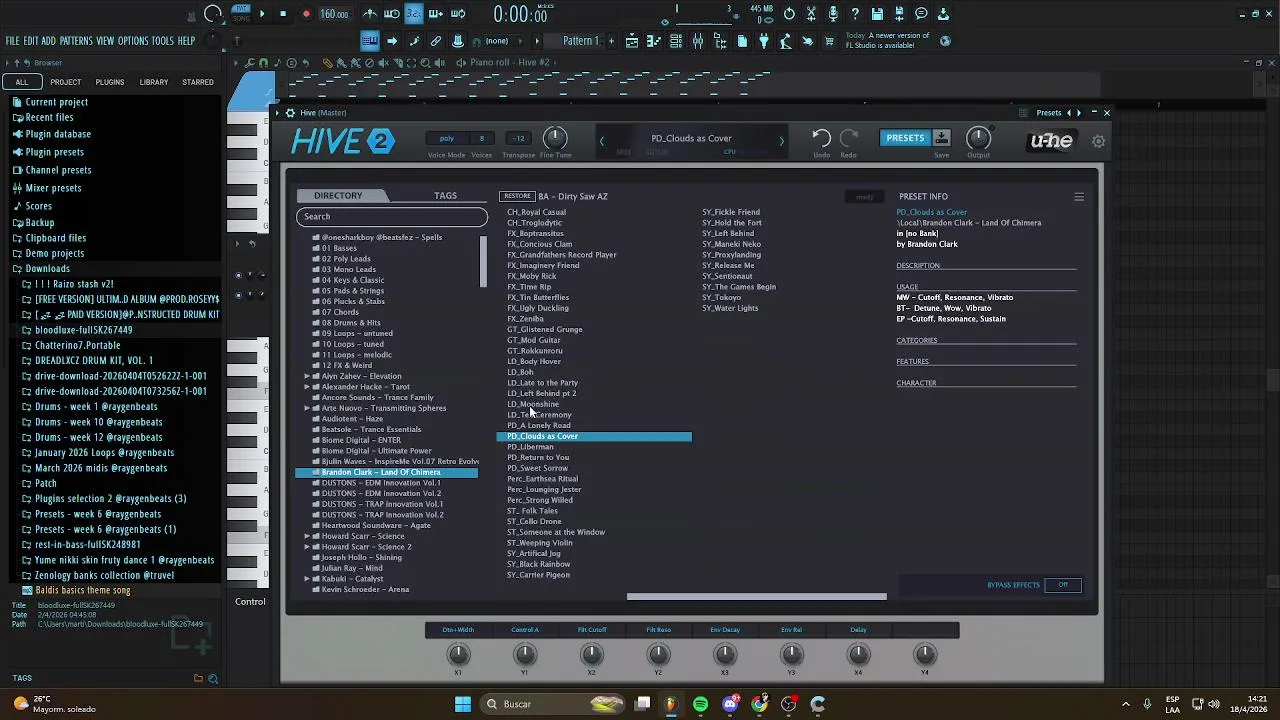The height and width of the screenshot is (720, 1280).
Task: Open Preset Info hamburger menu
Action: (1079, 197)
